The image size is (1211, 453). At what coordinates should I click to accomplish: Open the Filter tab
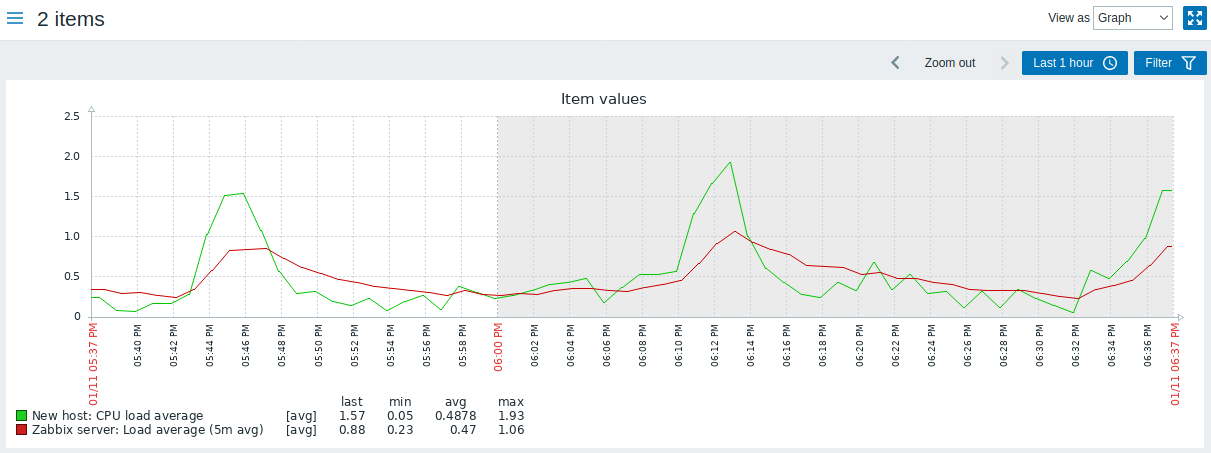point(1169,63)
